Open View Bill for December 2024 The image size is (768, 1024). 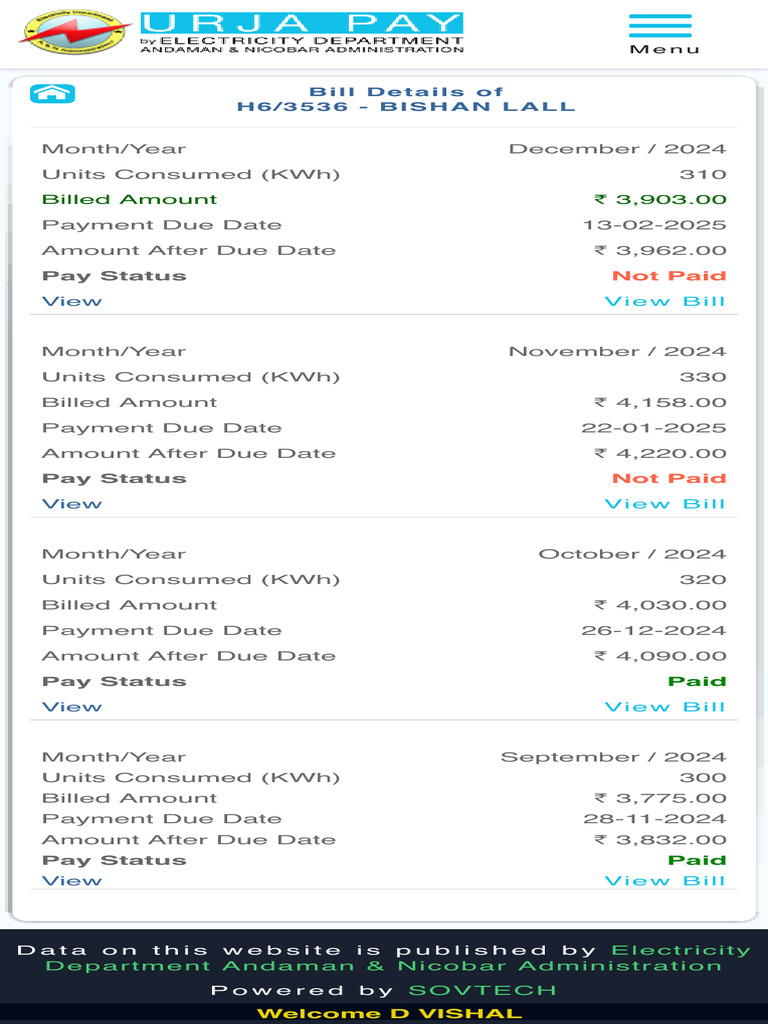tap(665, 301)
